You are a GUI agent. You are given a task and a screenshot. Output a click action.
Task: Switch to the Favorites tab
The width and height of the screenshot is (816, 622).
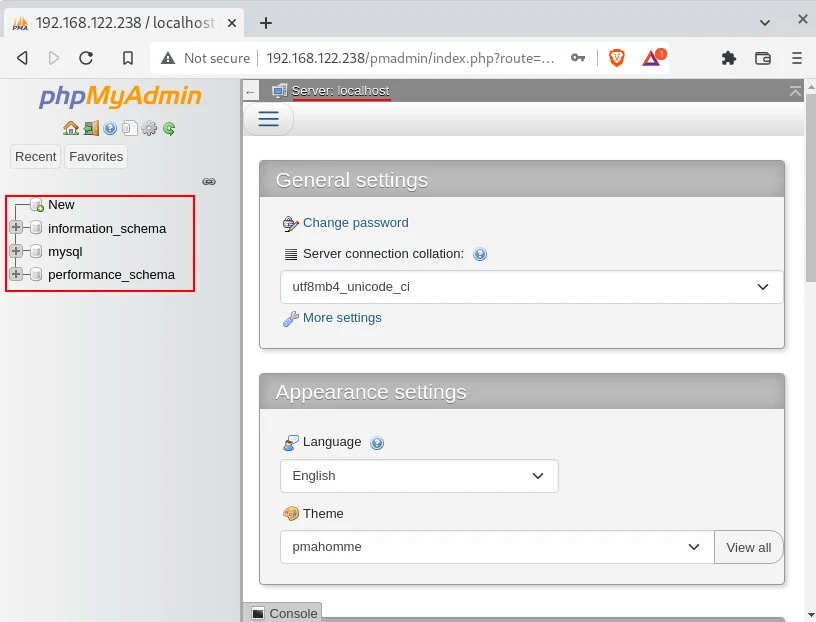(x=96, y=157)
